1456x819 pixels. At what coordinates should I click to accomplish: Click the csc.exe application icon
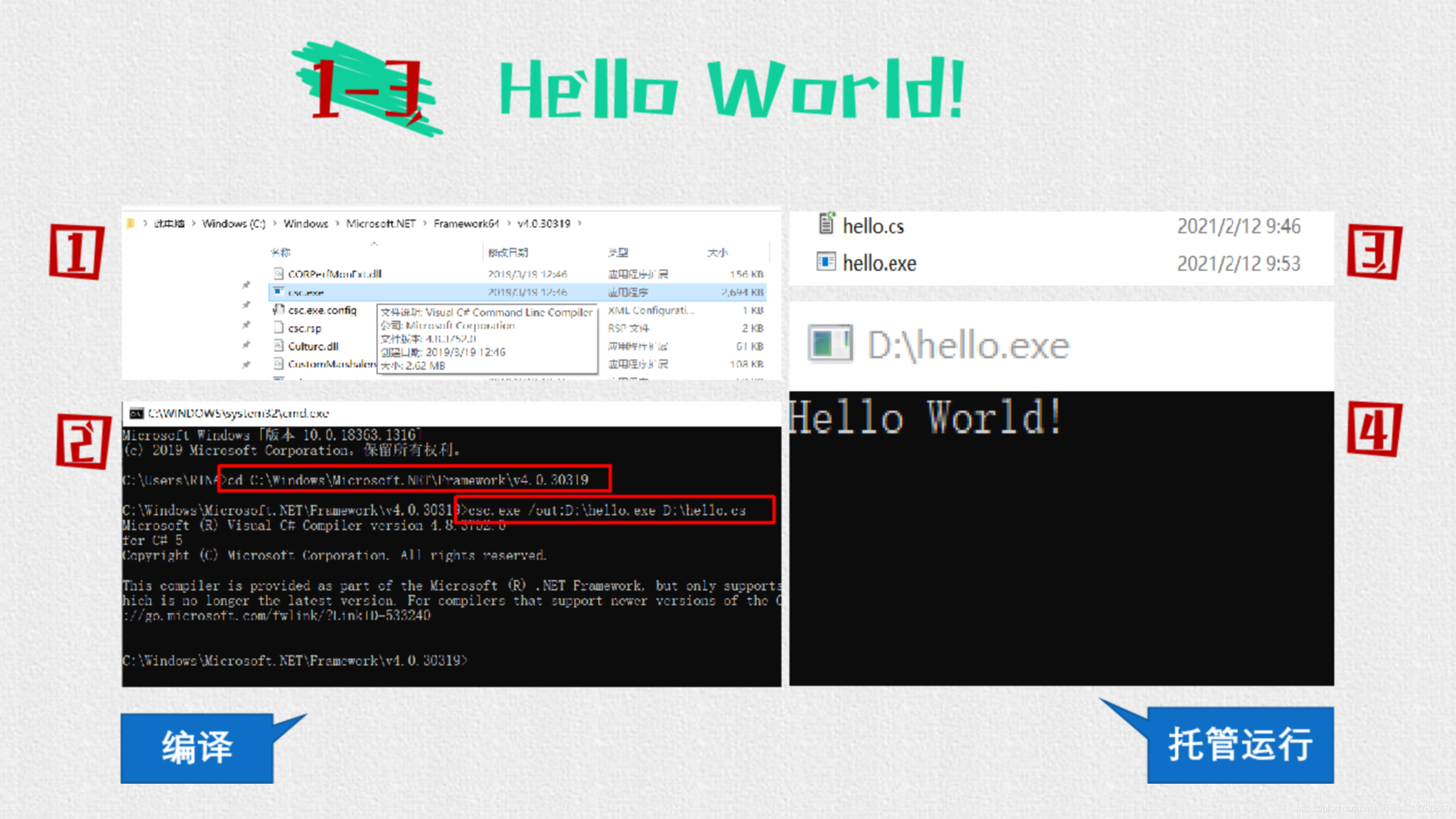[x=278, y=292]
